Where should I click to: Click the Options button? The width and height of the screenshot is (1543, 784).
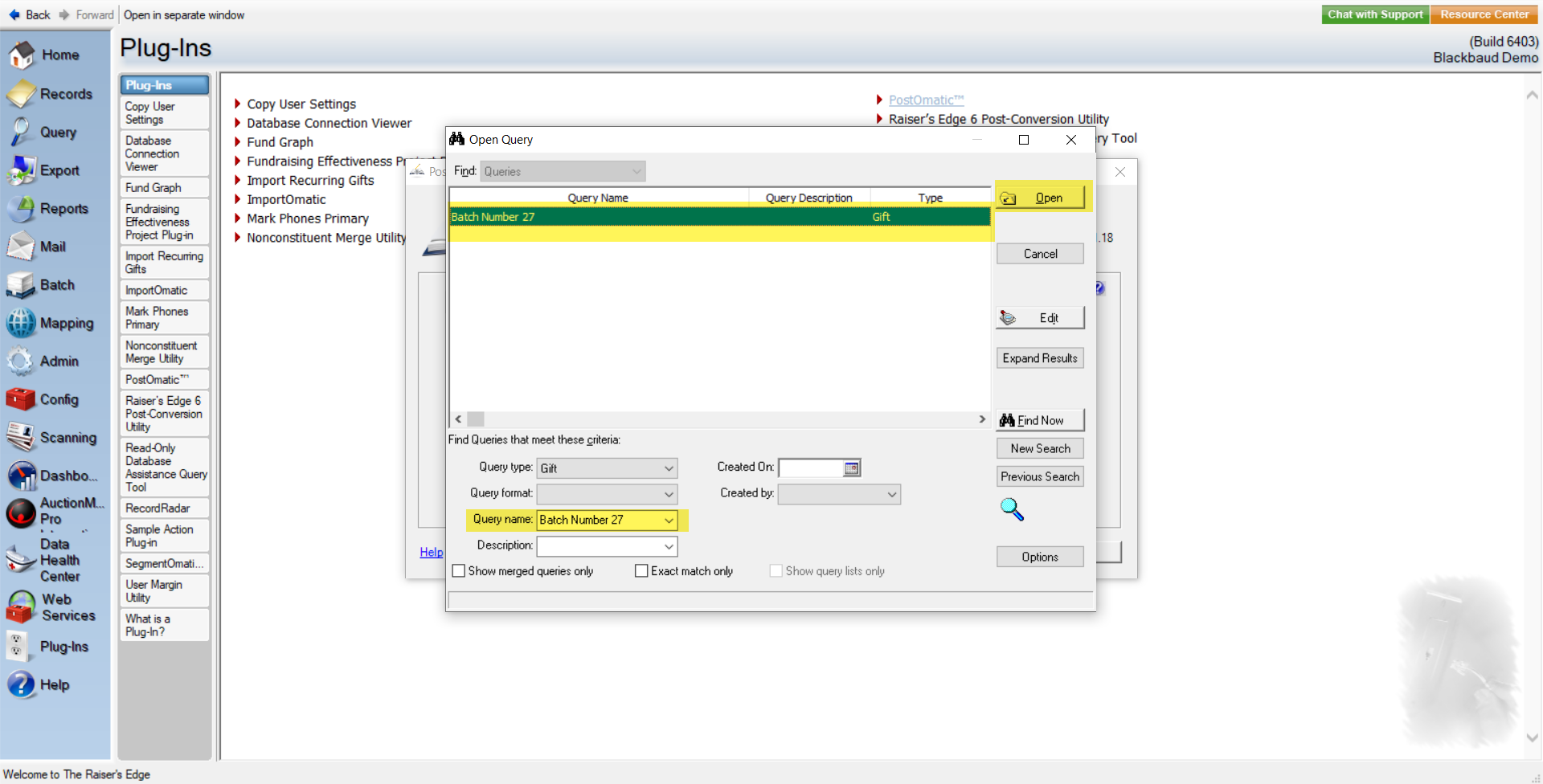coord(1040,557)
